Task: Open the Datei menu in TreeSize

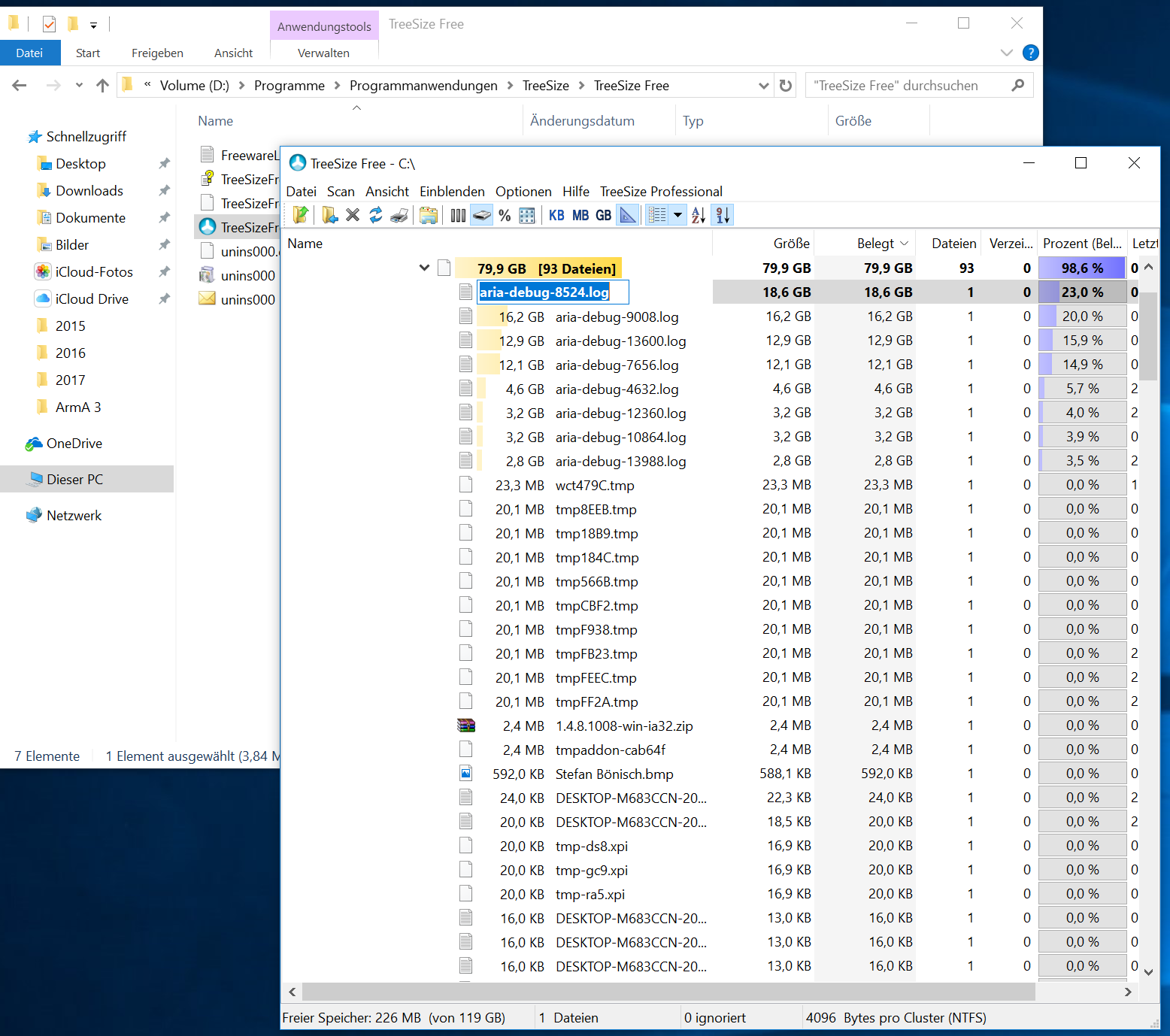Action: [x=301, y=192]
